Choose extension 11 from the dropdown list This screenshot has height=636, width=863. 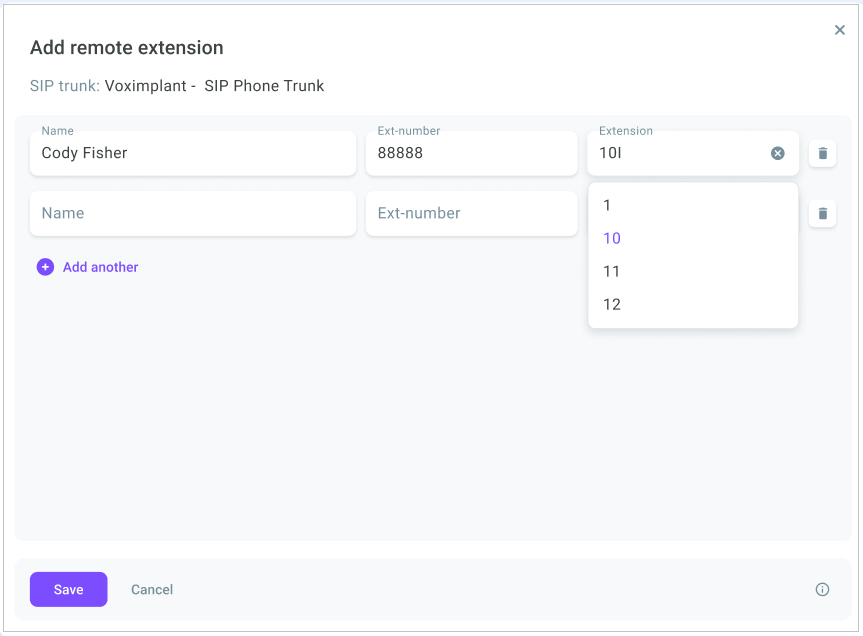pyautogui.click(x=693, y=271)
